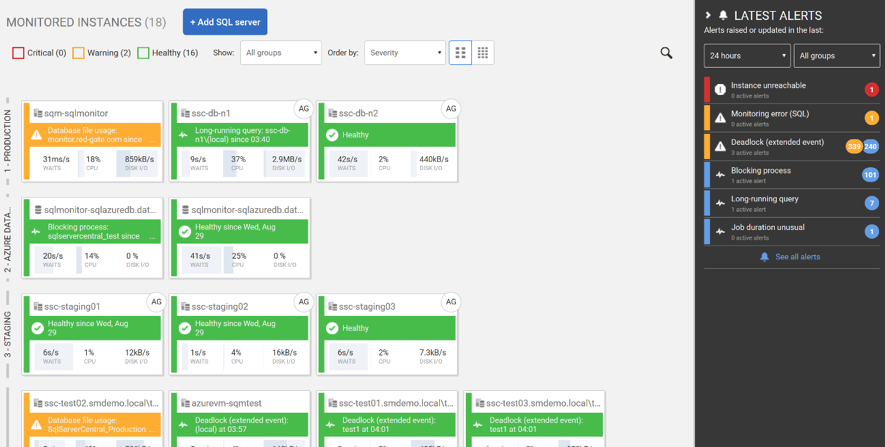Click the AG badge on ssc-db-n1
Image resolution: width=885 pixels, height=447 pixels.
tap(304, 109)
